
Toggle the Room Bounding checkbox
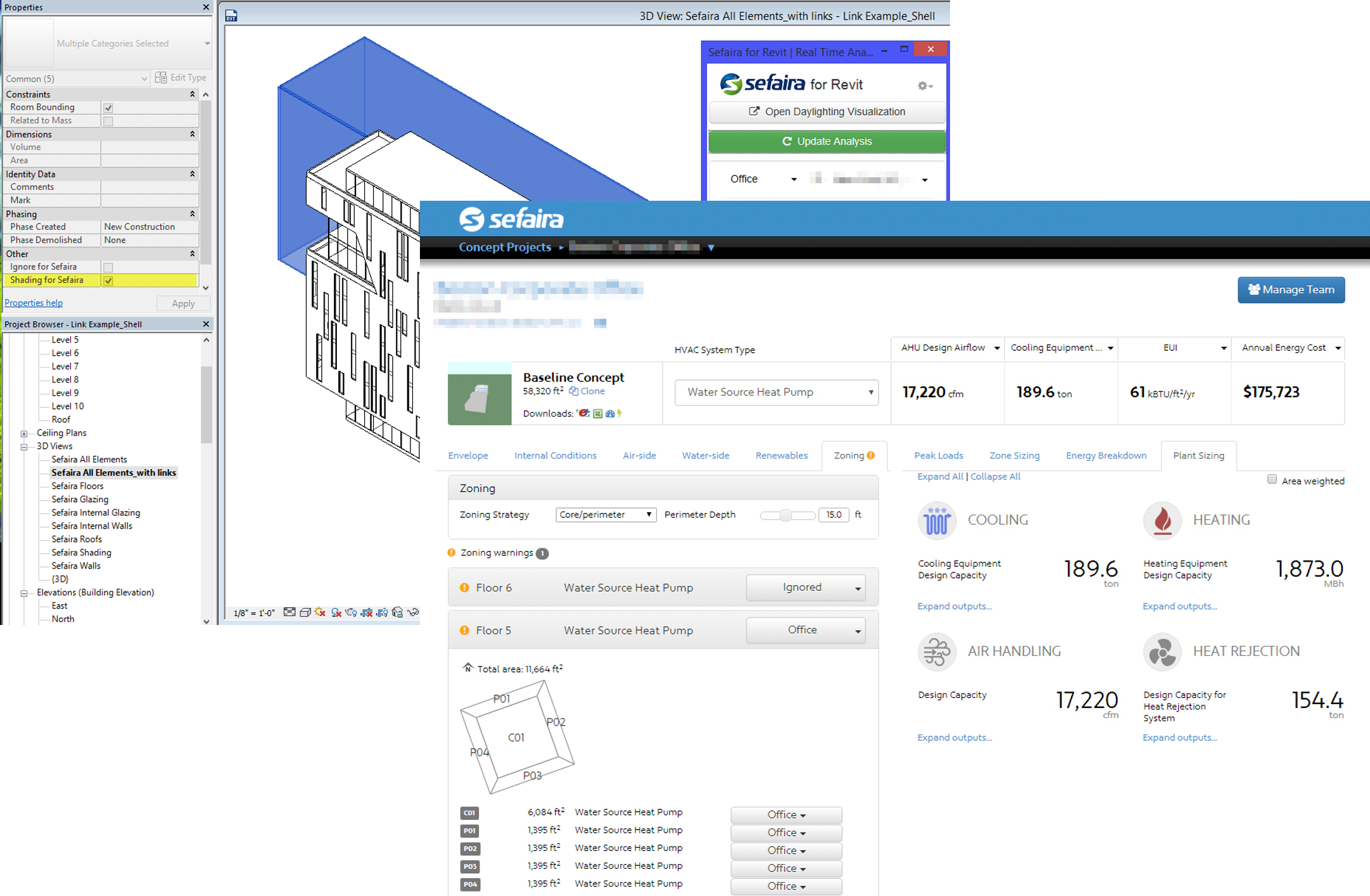[x=108, y=108]
